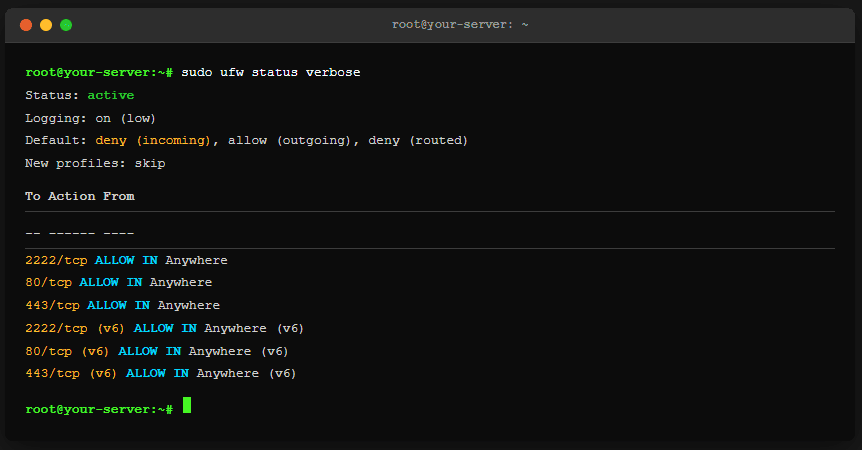Click the 'To Action From' table header
Viewport: 862px width, 450px height.
tap(80, 196)
